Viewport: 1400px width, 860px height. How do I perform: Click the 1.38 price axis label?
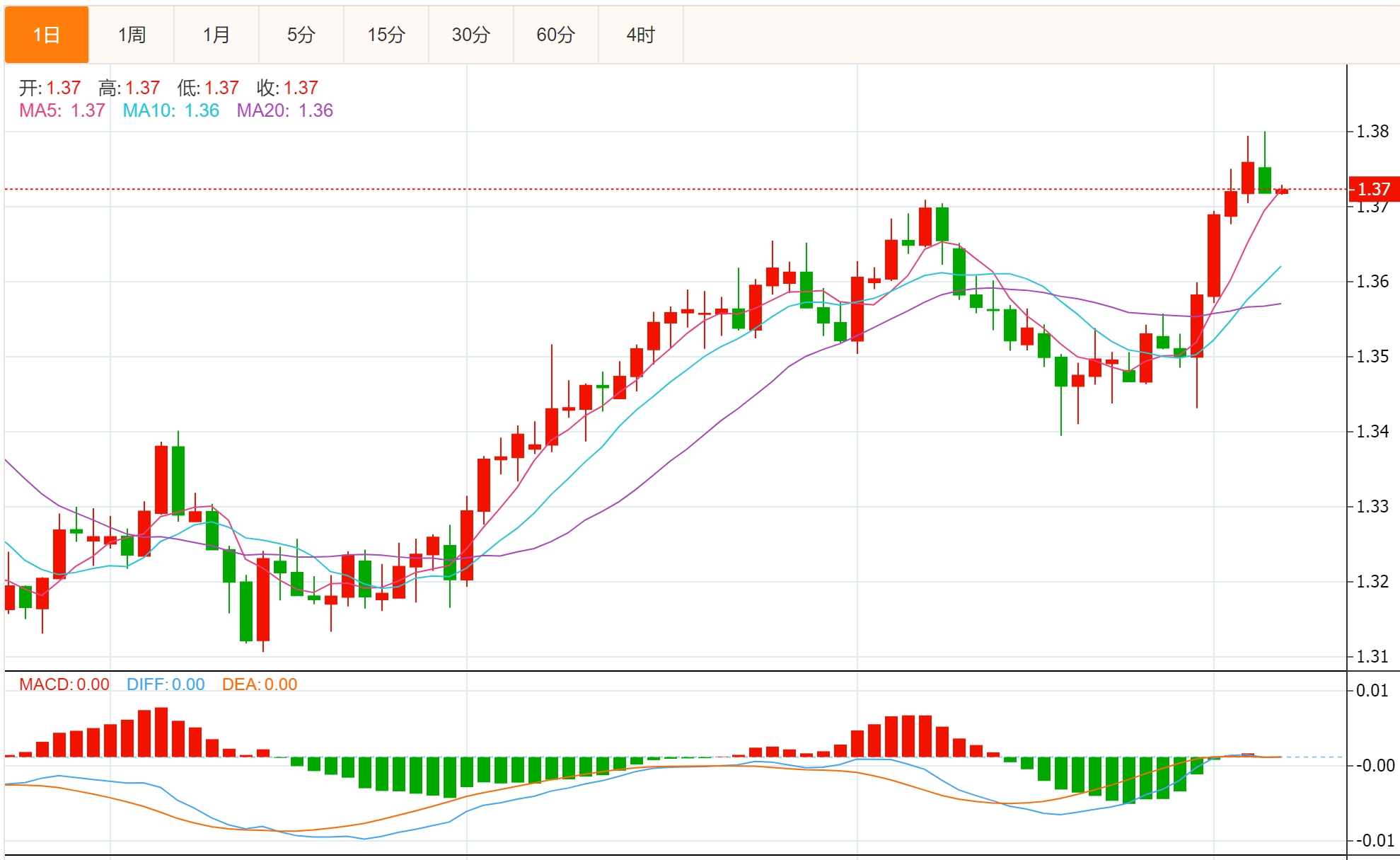click(x=1372, y=131)
